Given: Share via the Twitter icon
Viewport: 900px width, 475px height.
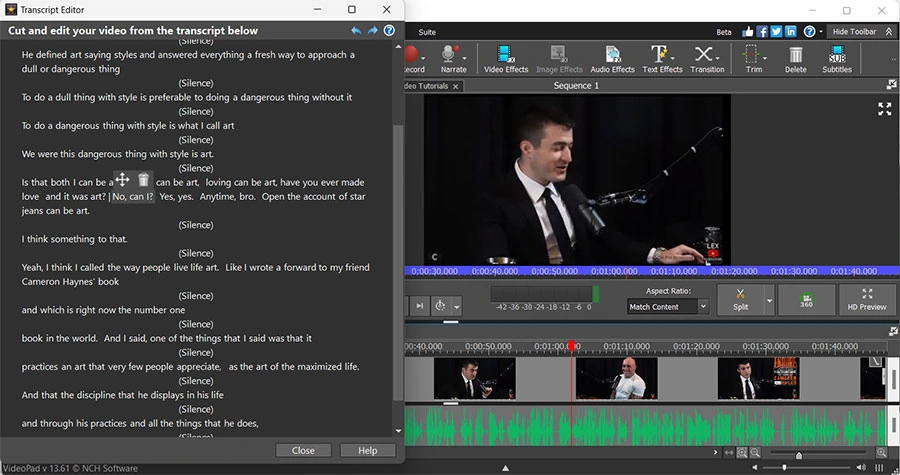Looking at the screenshot, I should click(x=777, y=32).
